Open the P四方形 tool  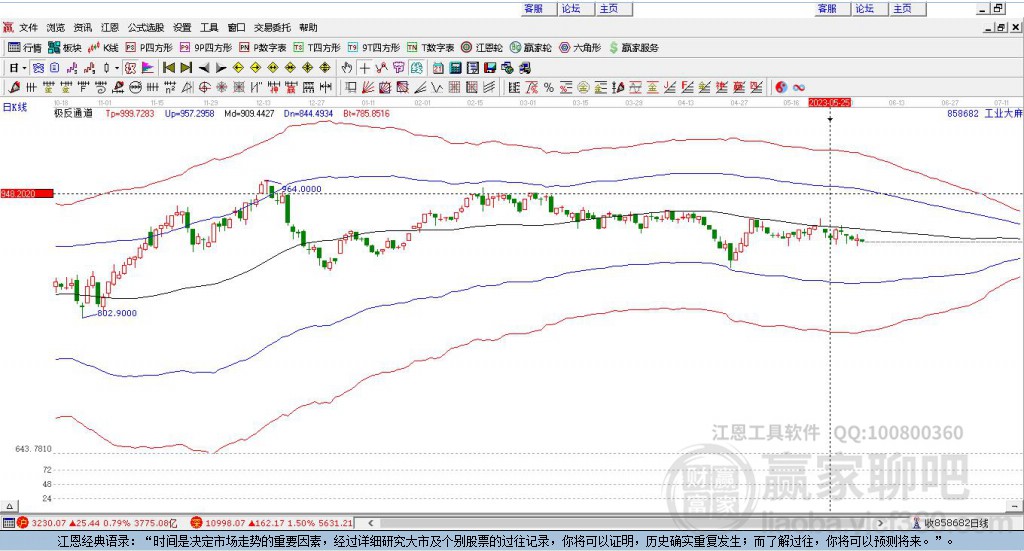[149, 48]
